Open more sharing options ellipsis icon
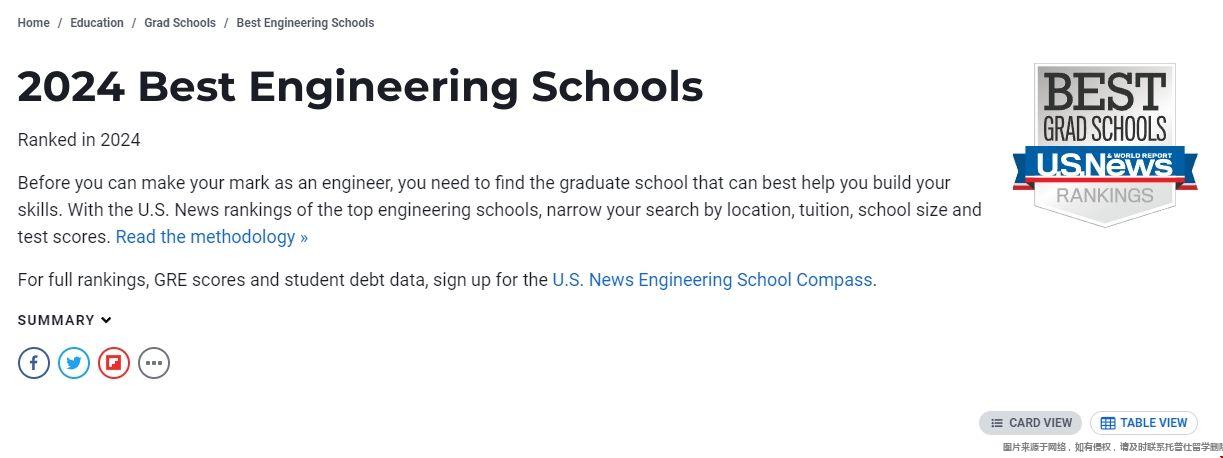This screenshot has width=1223, height=458. (154, 362)
